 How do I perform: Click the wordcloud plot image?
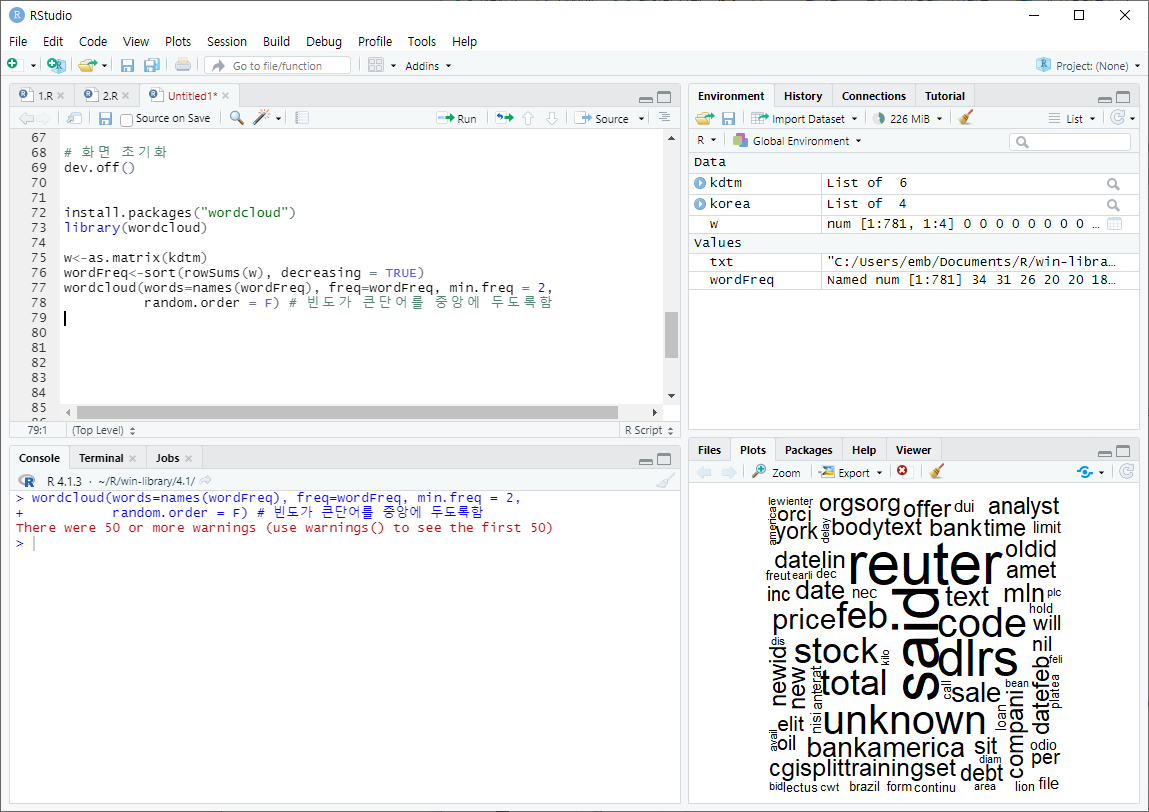point(914,644)
